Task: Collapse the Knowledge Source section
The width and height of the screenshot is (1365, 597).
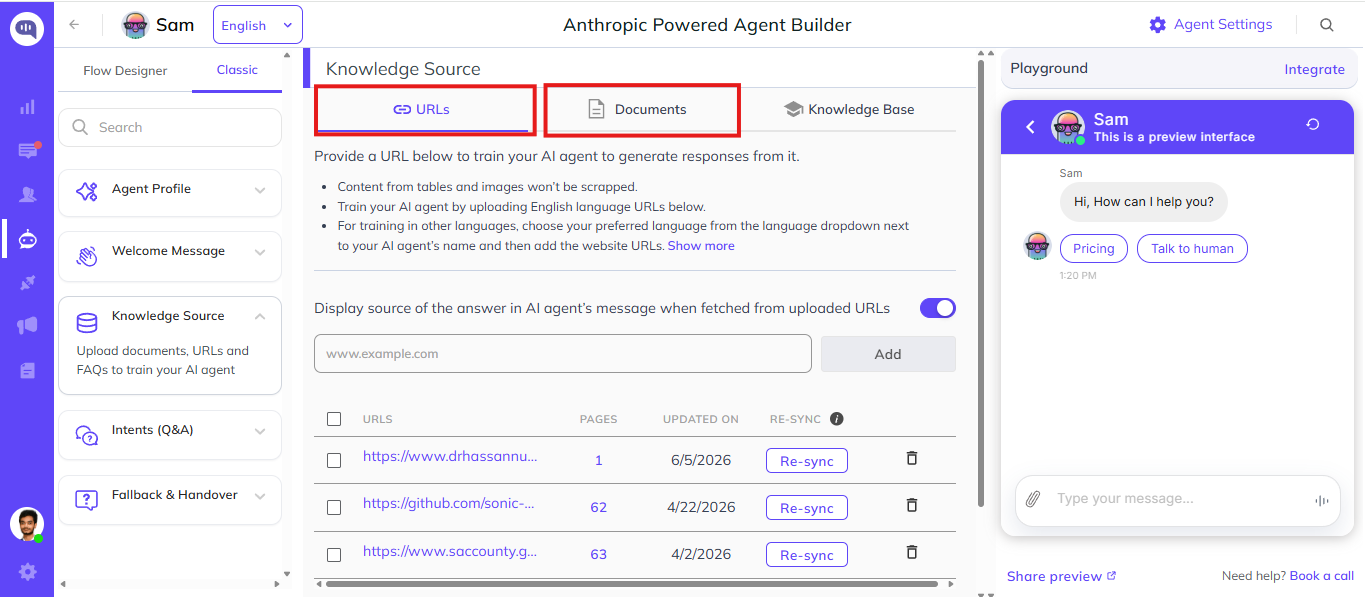Action: pyautogui.click(x=260, y=317)
